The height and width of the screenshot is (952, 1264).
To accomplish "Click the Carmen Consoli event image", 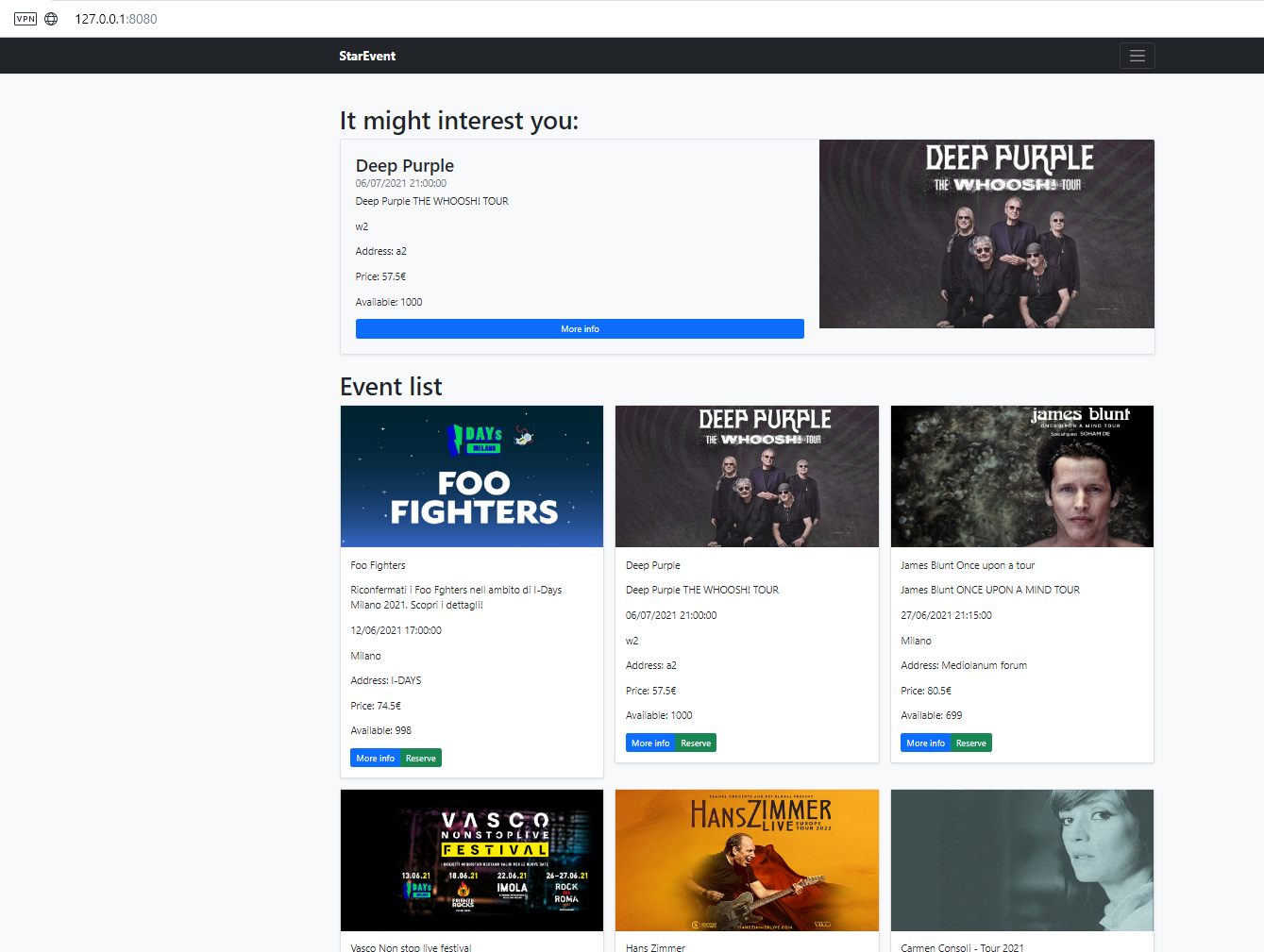I will tap(1022, 860).
